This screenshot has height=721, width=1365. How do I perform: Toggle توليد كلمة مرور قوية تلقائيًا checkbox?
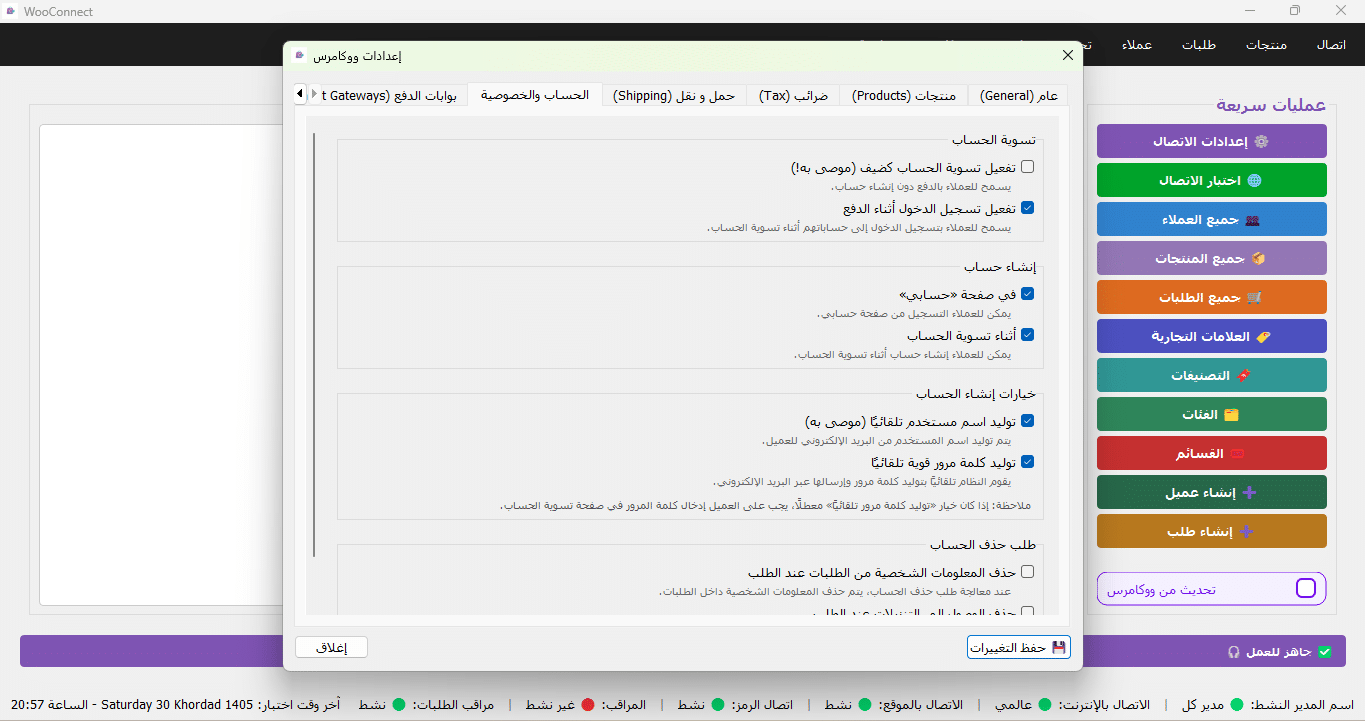coord(1027,462)
